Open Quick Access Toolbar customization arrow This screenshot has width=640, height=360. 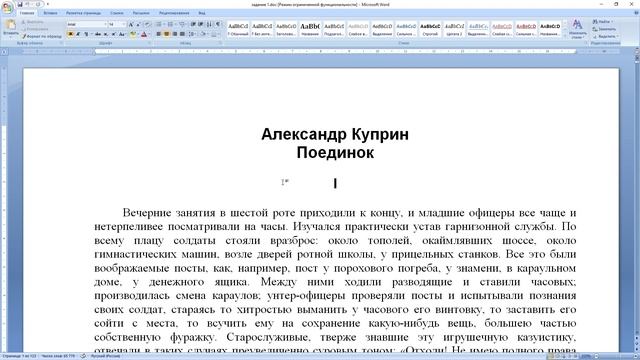pyautogui.click(x=48, y=4)
